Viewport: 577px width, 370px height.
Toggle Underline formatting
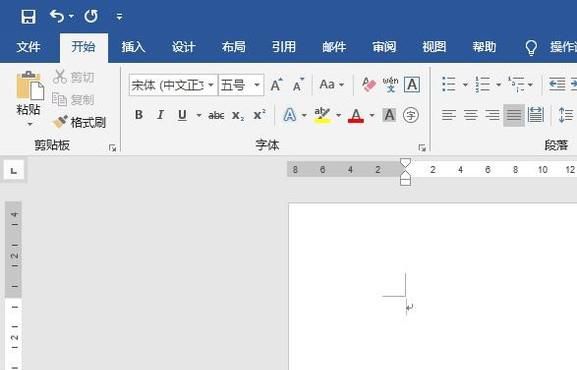182,115
